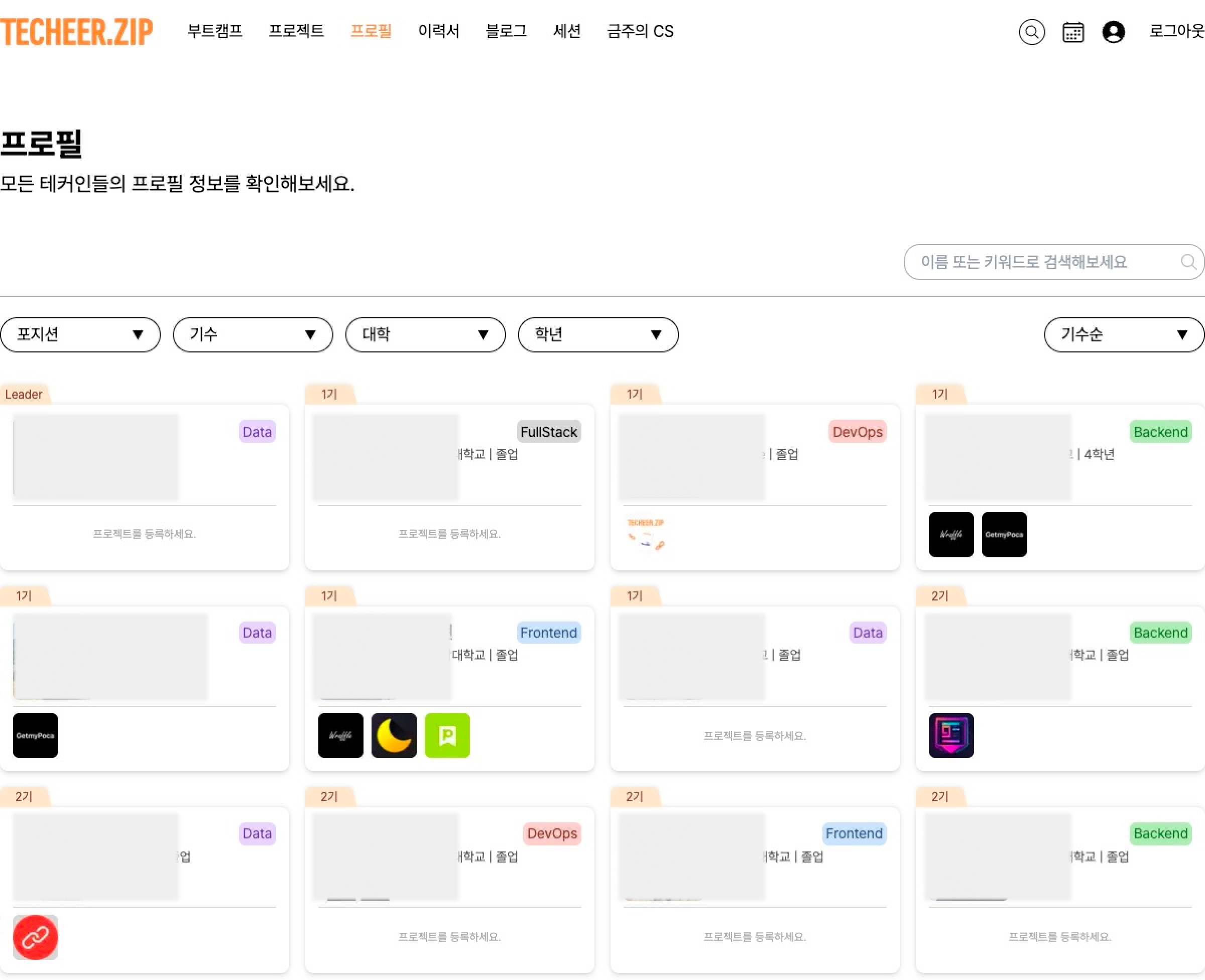Click the header search magnifier icon

pyautogui.click(x=1031, y=32)
